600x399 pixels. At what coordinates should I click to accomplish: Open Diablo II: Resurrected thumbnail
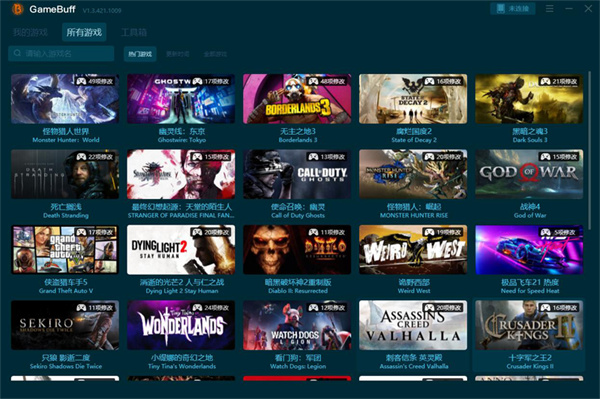tap(297, 249)
